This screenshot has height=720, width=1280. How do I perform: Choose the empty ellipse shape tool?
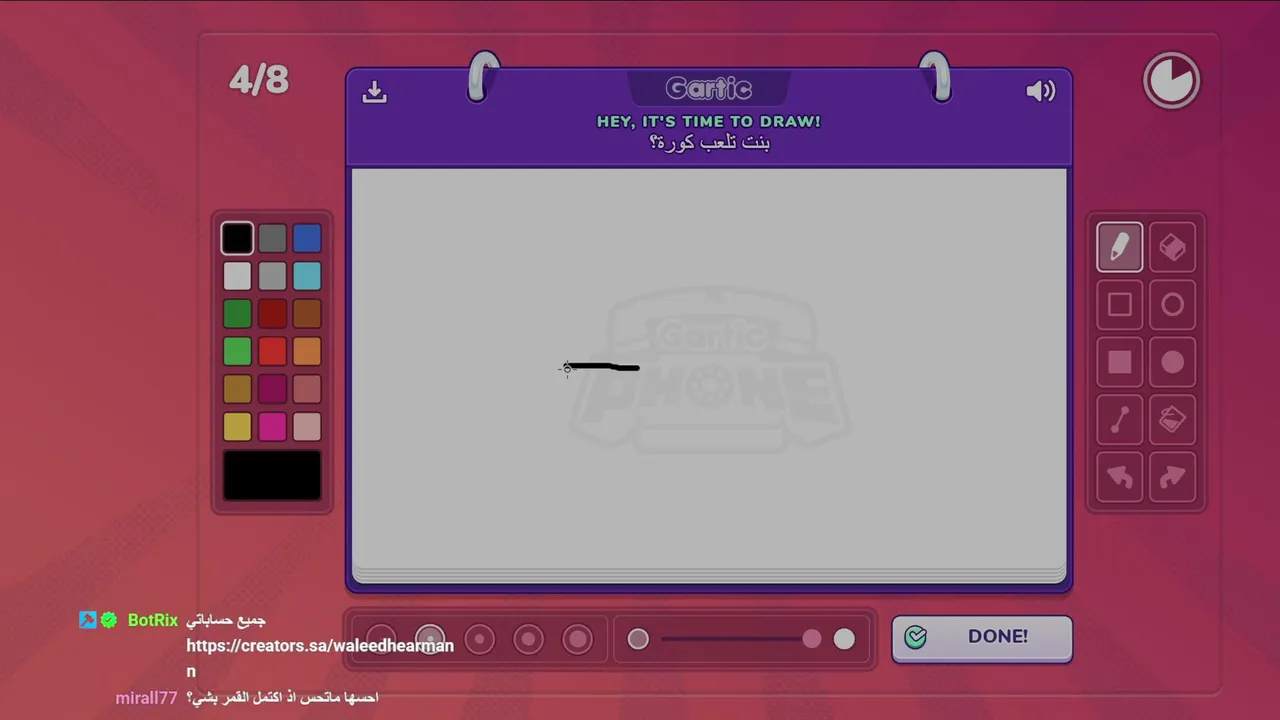click(1172, 305)
